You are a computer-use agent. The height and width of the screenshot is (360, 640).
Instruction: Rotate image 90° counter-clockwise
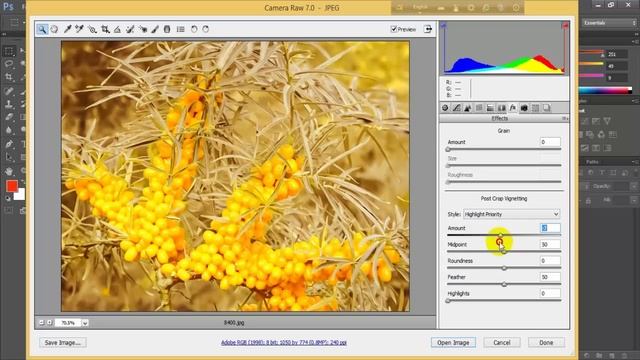click(194, 29)
